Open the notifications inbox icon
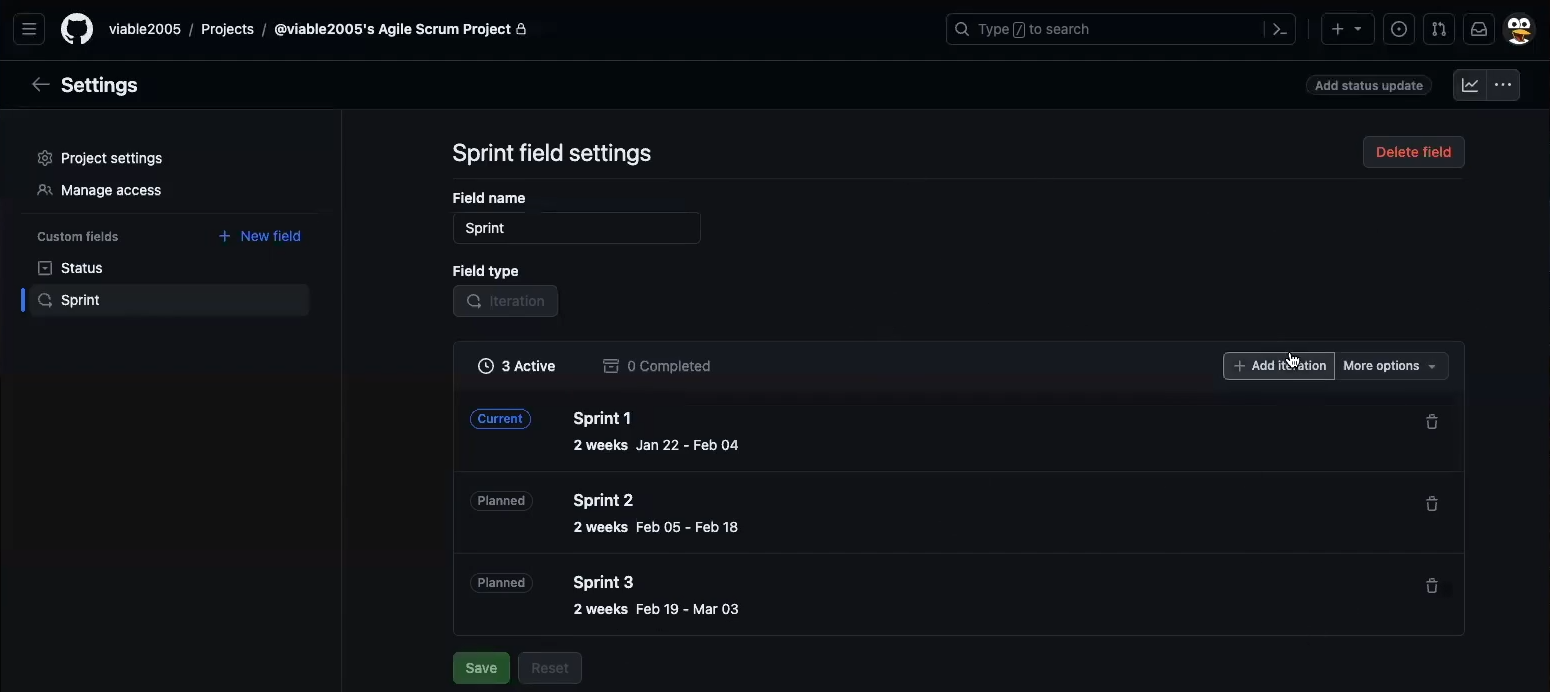The width and height of the screenshot is (1550, 692). 1479,29
